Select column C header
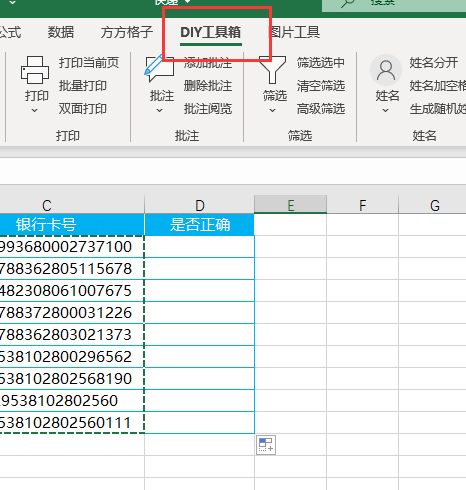The height and width of the screenshot is (490, 466). pos(72,205)
